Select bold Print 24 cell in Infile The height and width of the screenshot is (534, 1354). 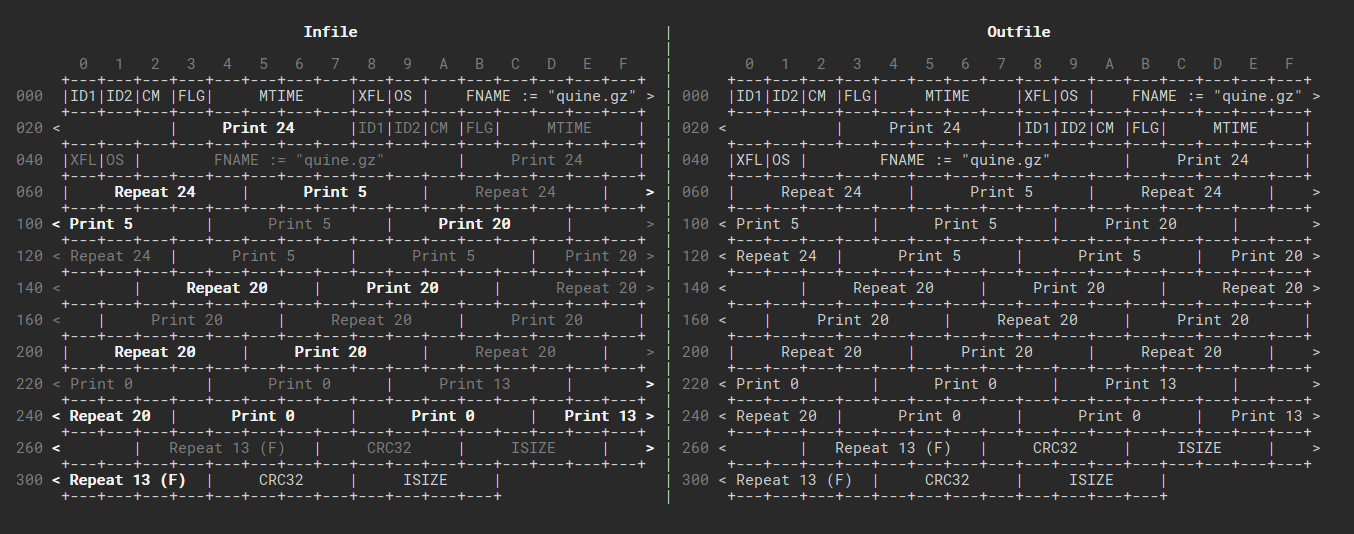(258, 128)
